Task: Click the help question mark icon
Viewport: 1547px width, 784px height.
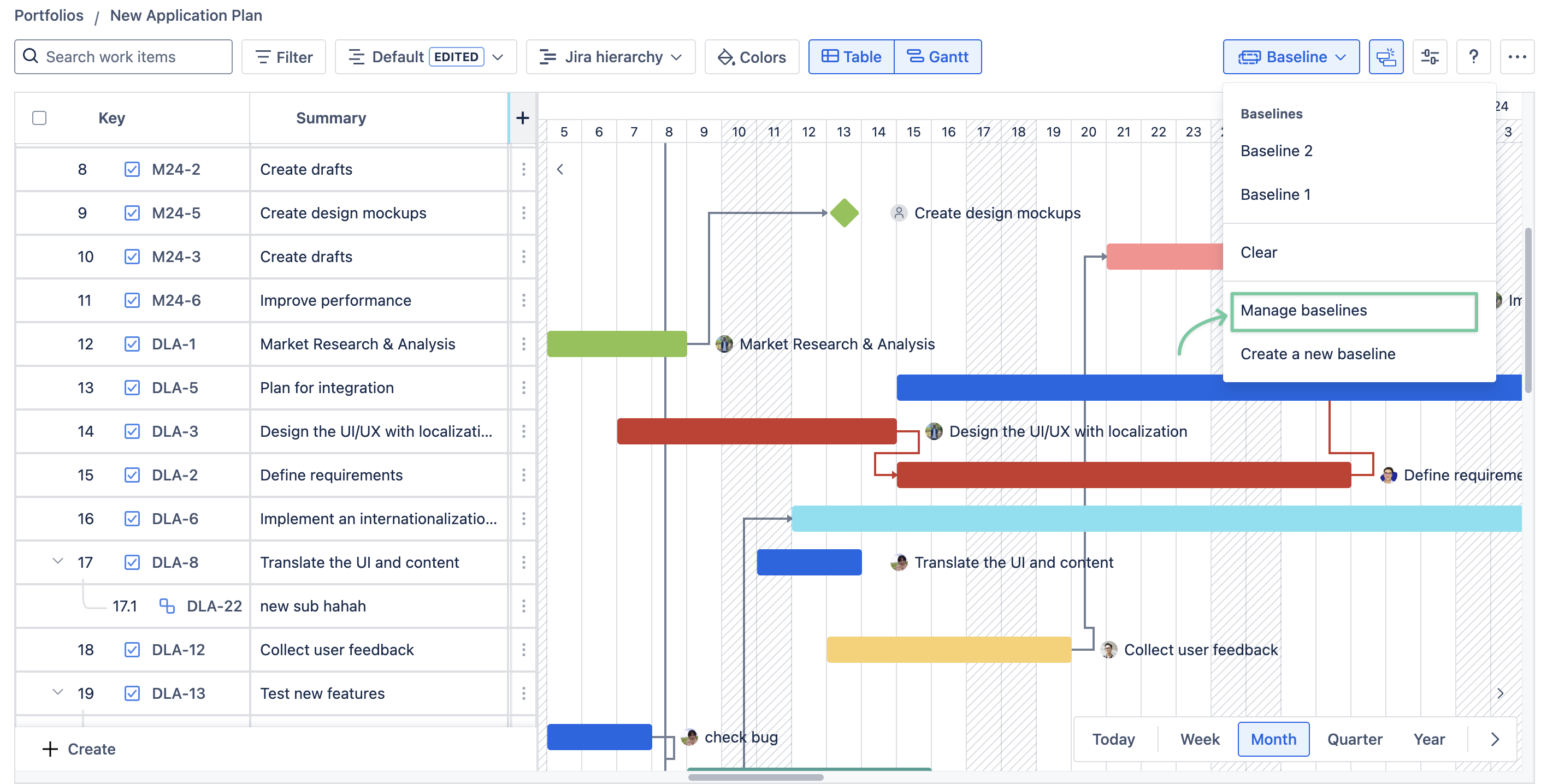Action: (1473, 57)
